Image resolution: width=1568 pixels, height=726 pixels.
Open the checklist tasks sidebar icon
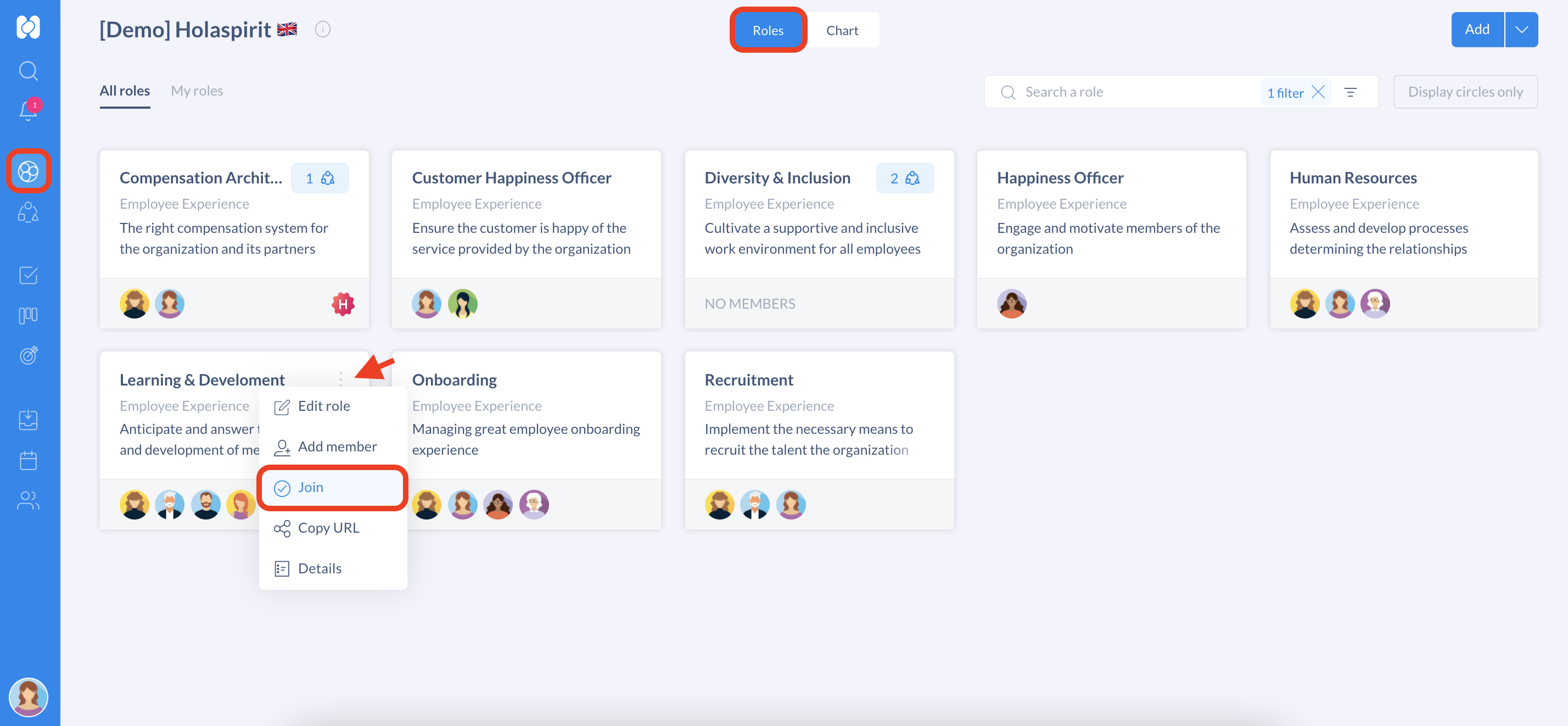coord(28,275)
